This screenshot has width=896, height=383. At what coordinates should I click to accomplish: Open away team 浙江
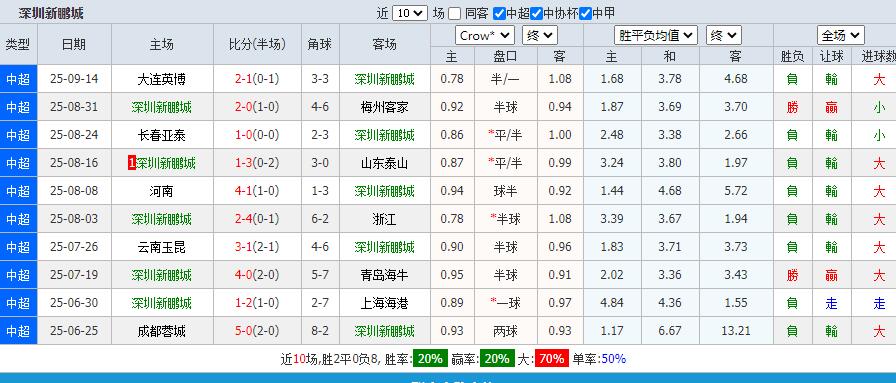(385, 219)
